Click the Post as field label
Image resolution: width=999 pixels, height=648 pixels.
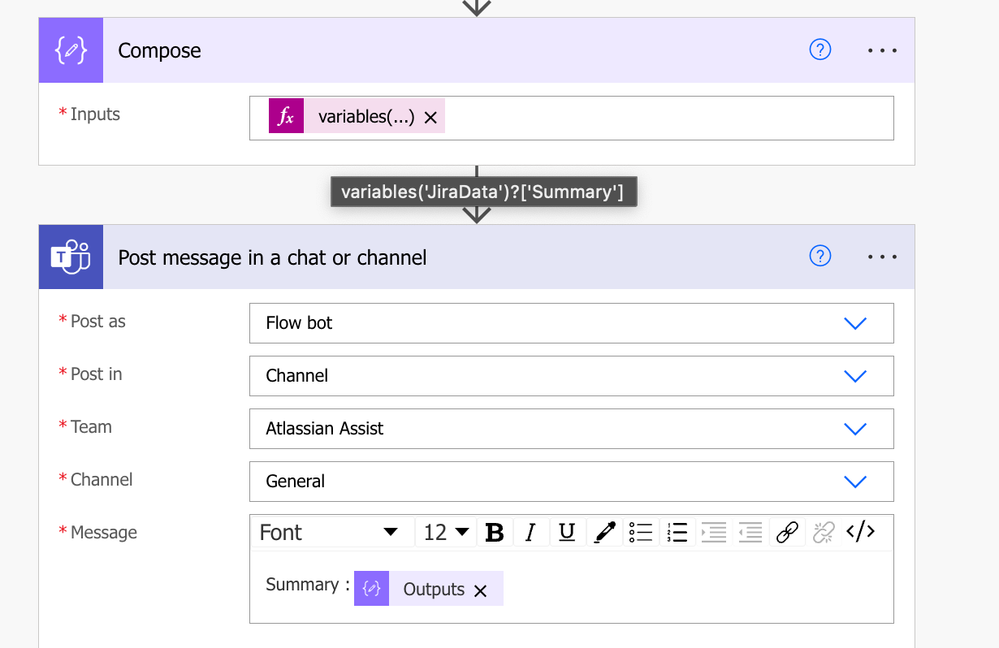pyautogui.click(x=97, y=322)
